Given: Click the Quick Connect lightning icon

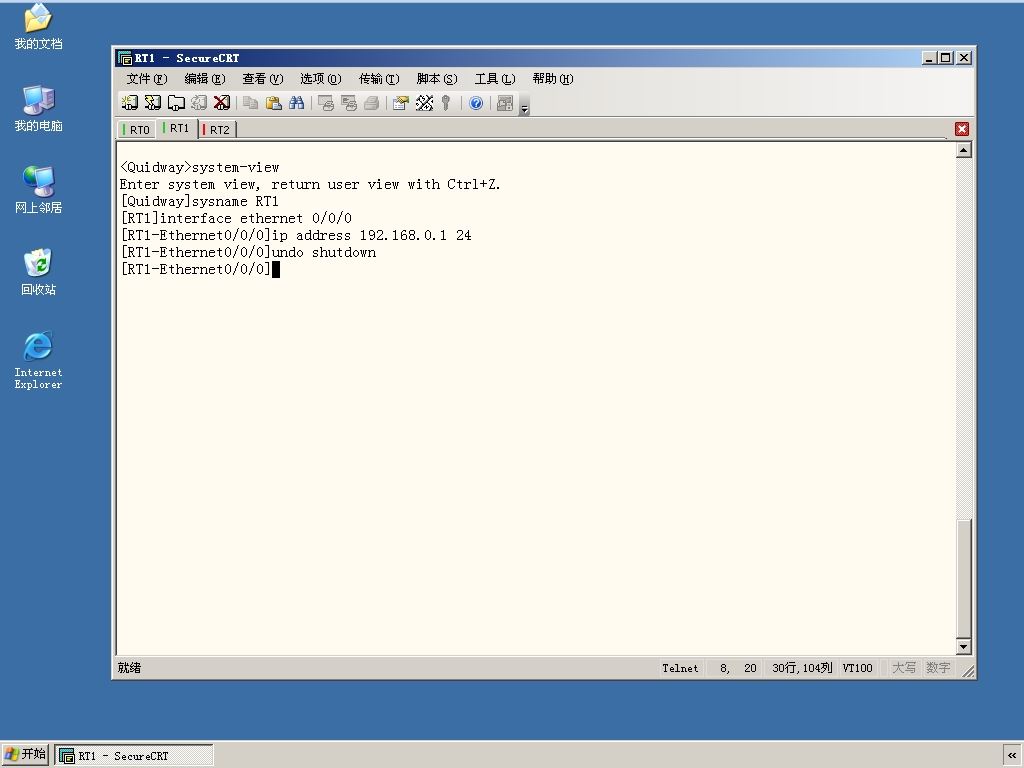Looking at the screenshot, I should (153, 103).
